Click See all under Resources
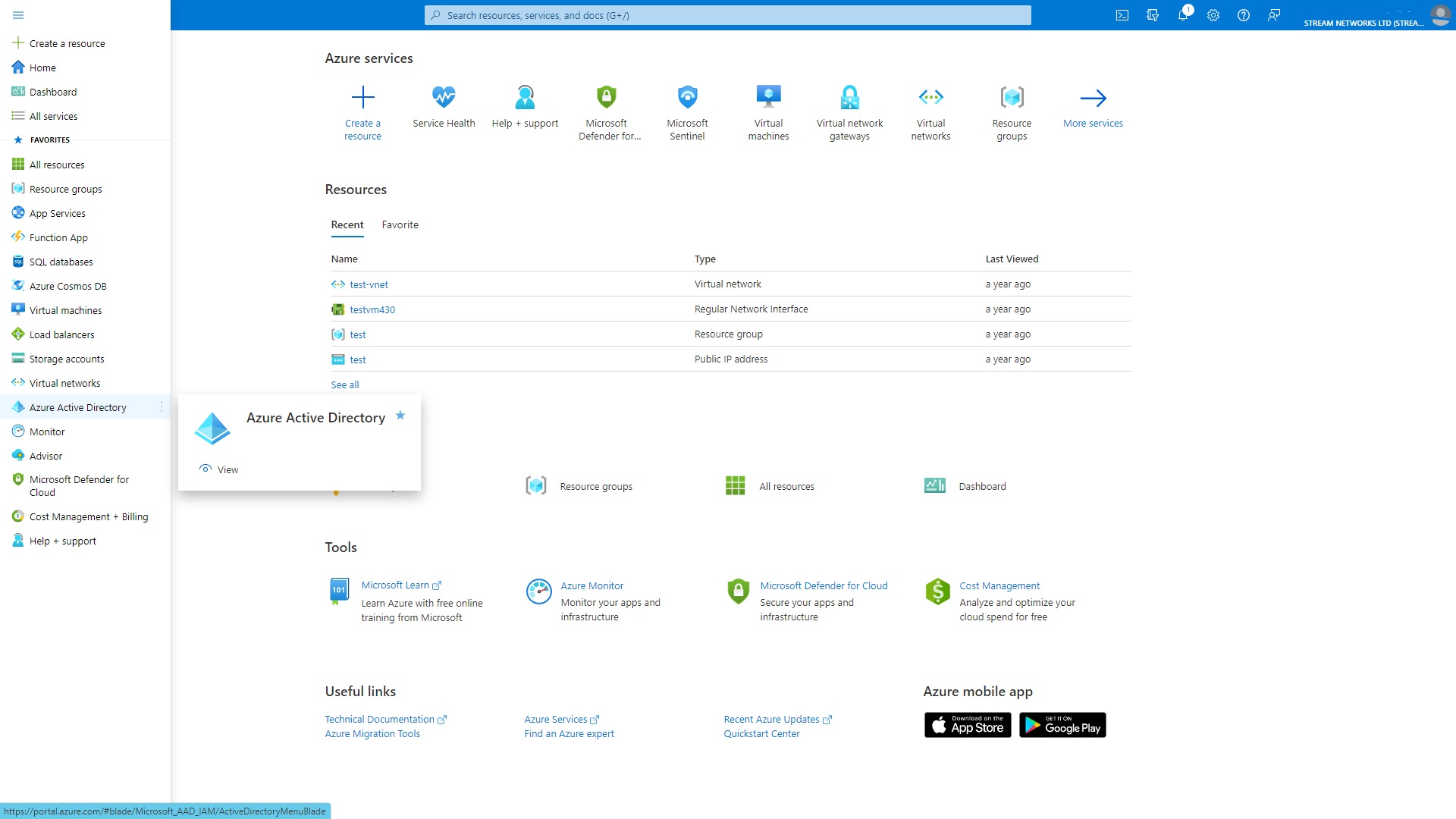Image resolution: width=1456 pixels, height=819 pixels. (x=344, y=384)
